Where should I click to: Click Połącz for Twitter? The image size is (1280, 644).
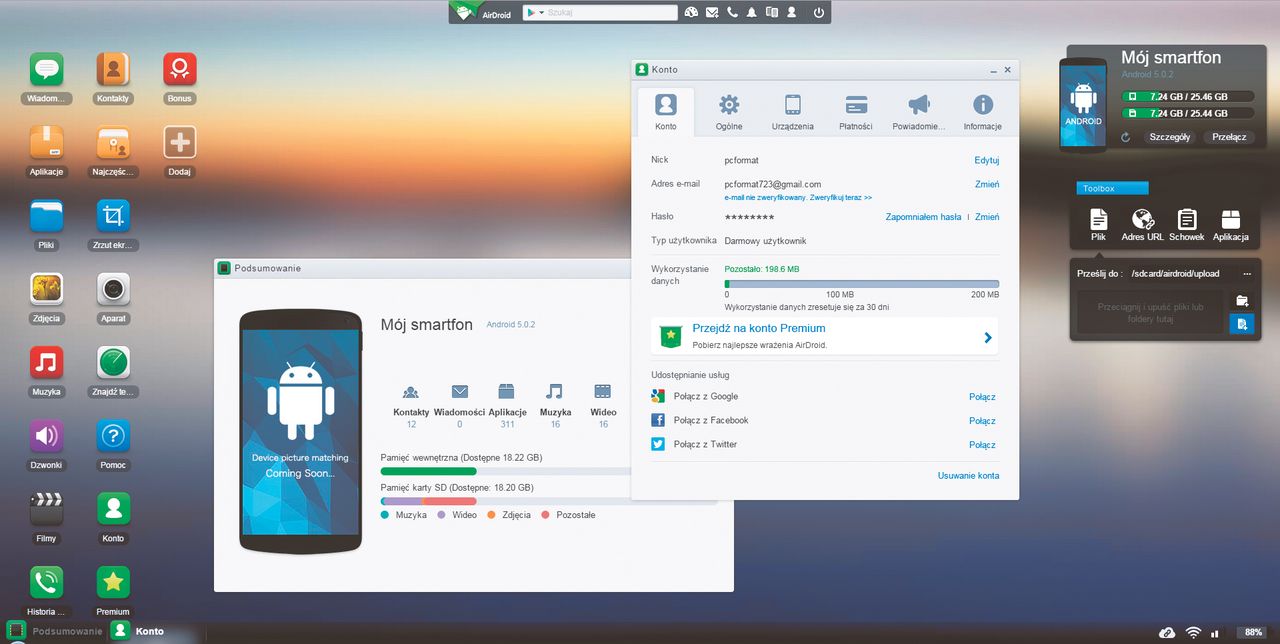coord(982,445)
